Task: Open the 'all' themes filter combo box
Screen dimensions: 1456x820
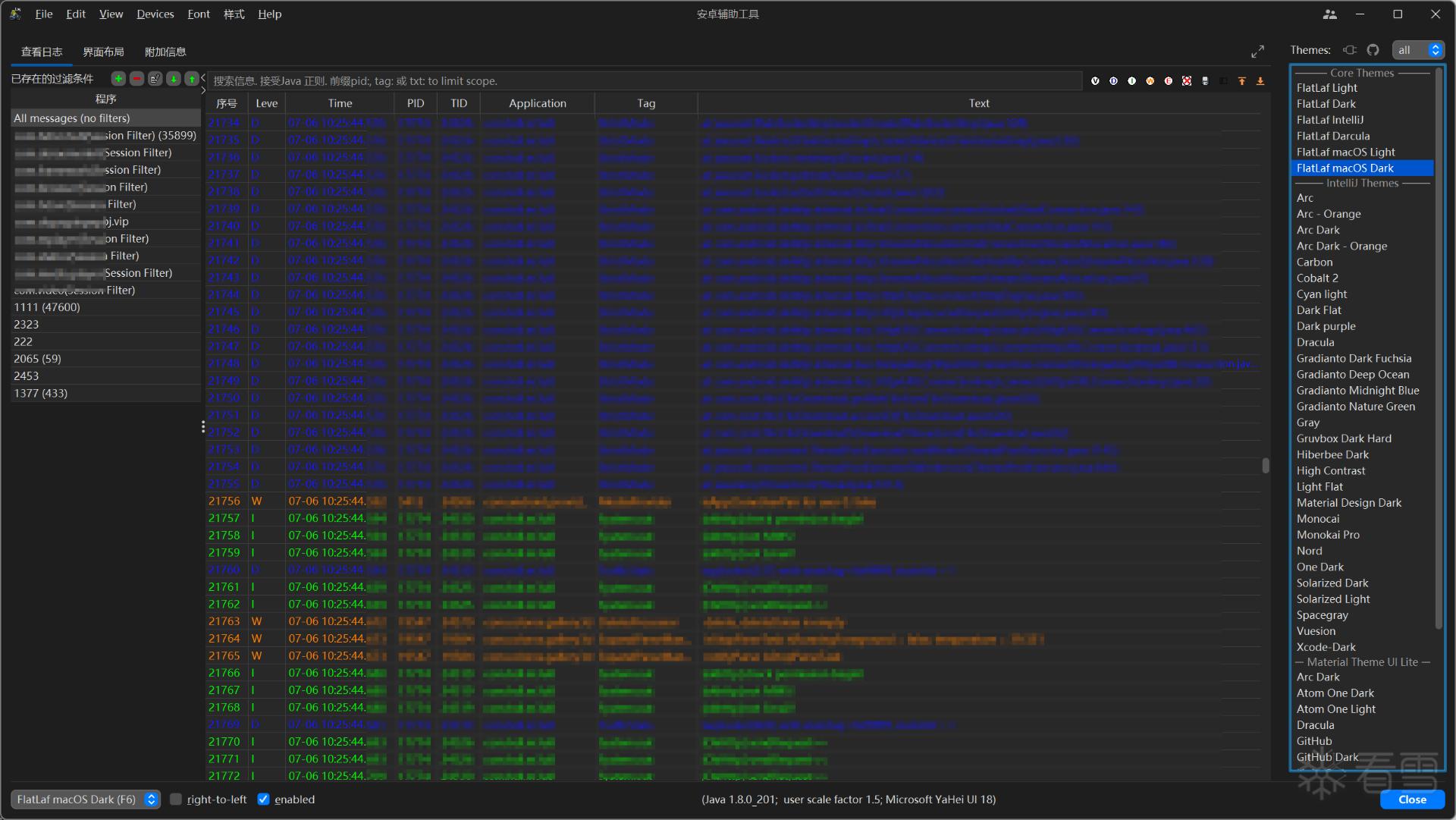Action: click(1417, 50)
